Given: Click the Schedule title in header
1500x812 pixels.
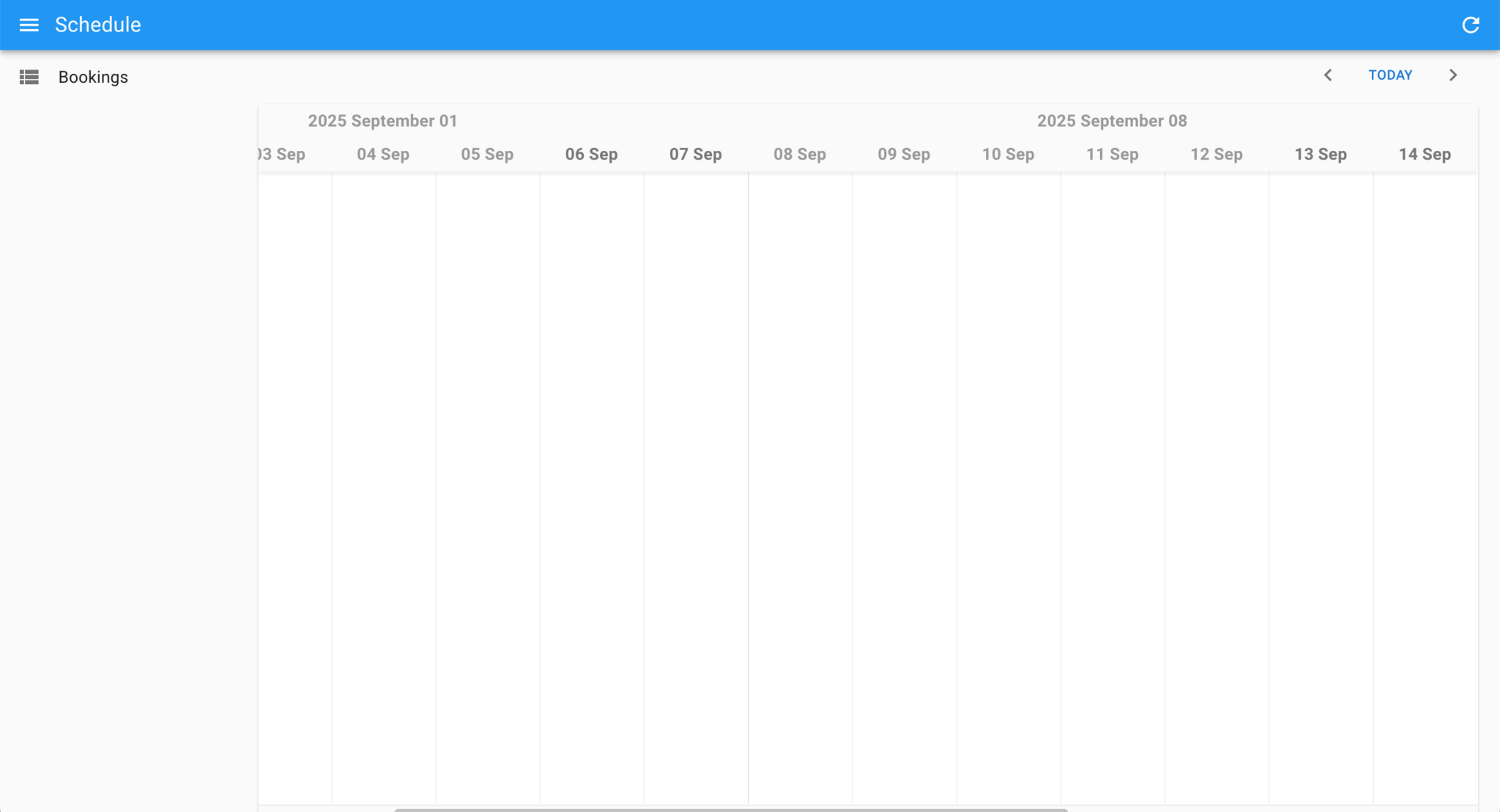Looking at the screenshot, I should tap(97, 25).
